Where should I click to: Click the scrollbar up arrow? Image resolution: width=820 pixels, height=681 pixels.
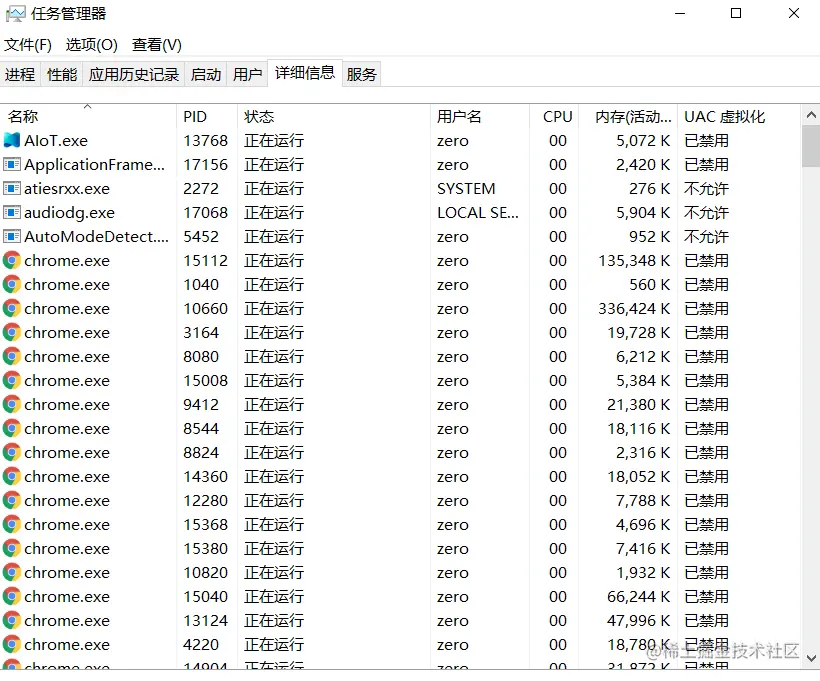(x=811, y=115)
